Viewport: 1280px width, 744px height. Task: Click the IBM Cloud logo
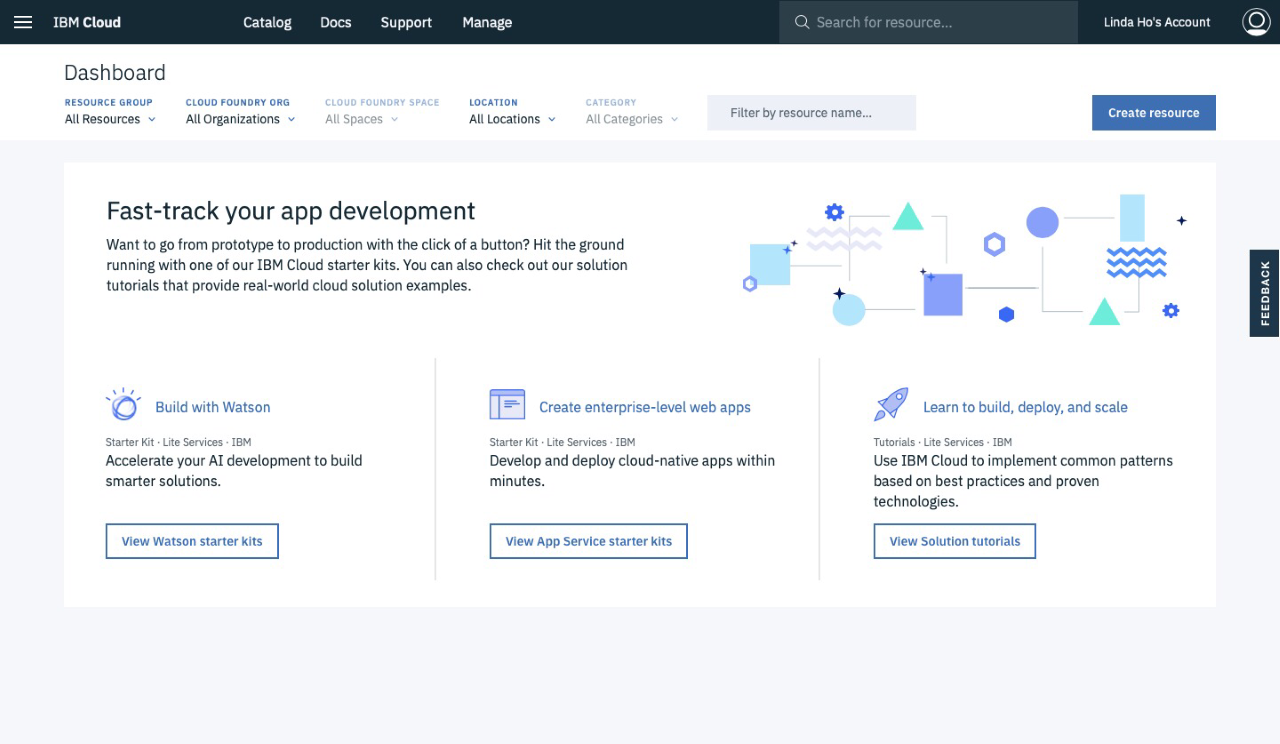[x=87, y=22]
